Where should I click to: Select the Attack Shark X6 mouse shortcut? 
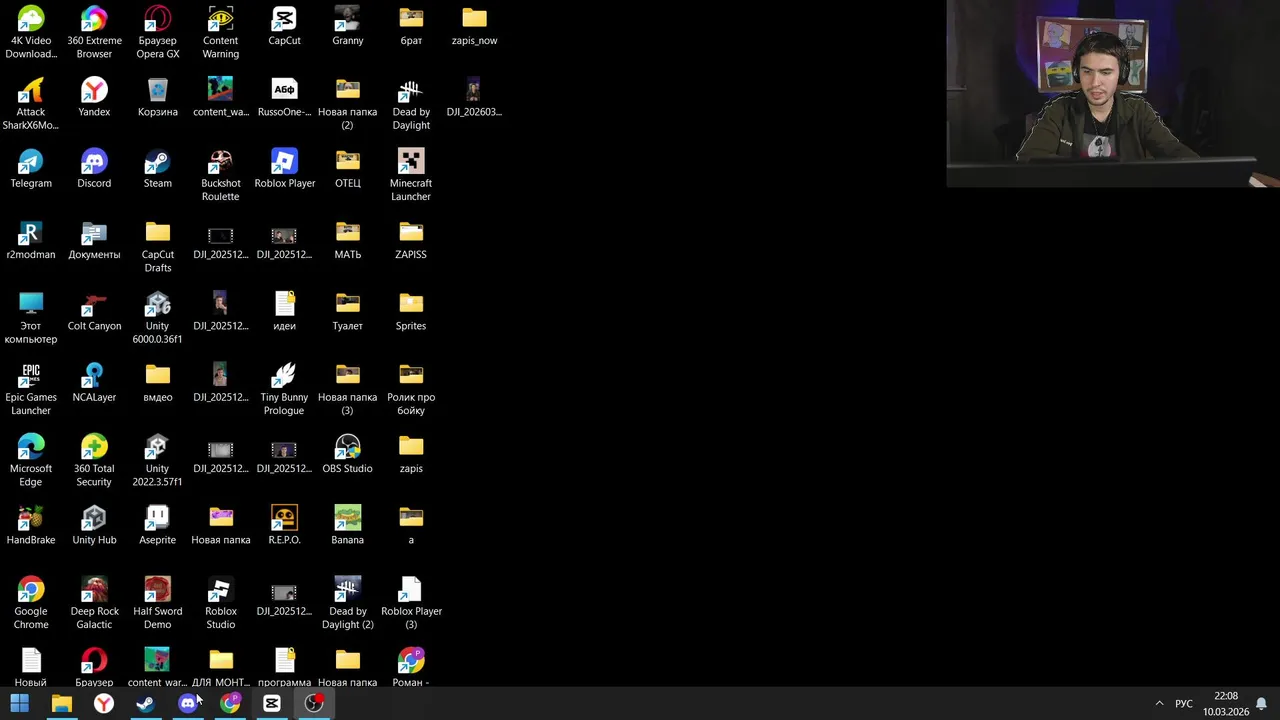coord(31,104)
